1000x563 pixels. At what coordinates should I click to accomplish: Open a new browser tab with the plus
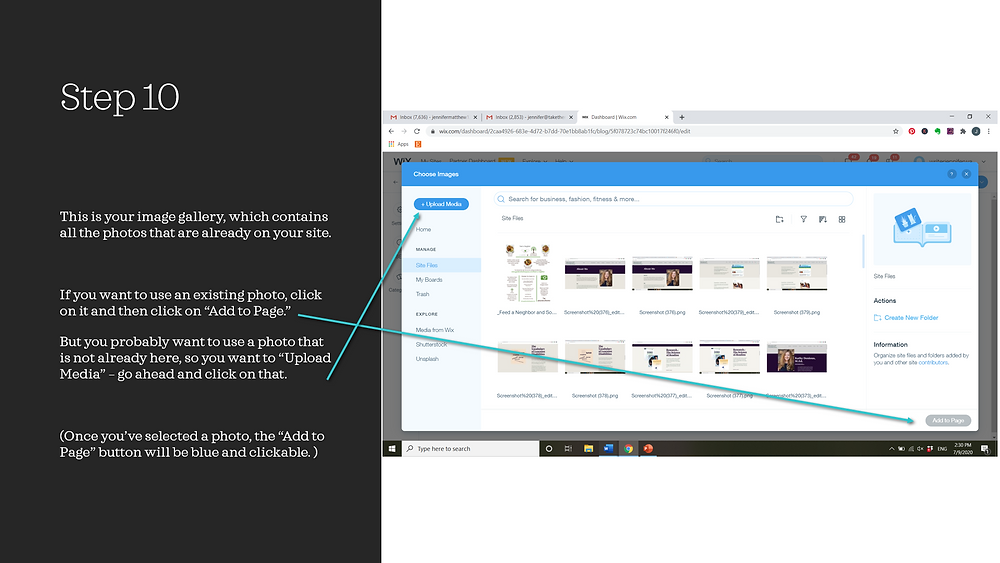pos(682,117)
